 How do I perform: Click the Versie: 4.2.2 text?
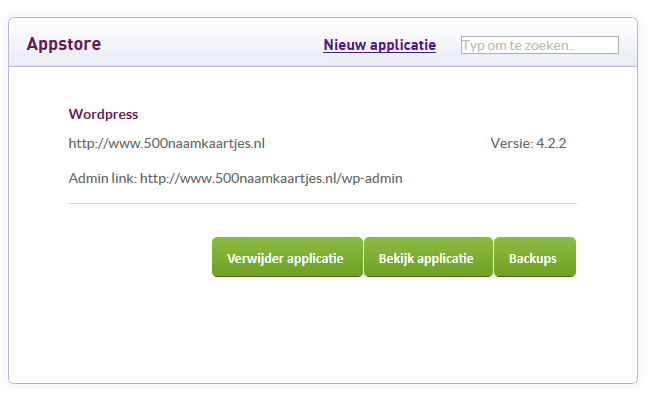pos(528,143)
